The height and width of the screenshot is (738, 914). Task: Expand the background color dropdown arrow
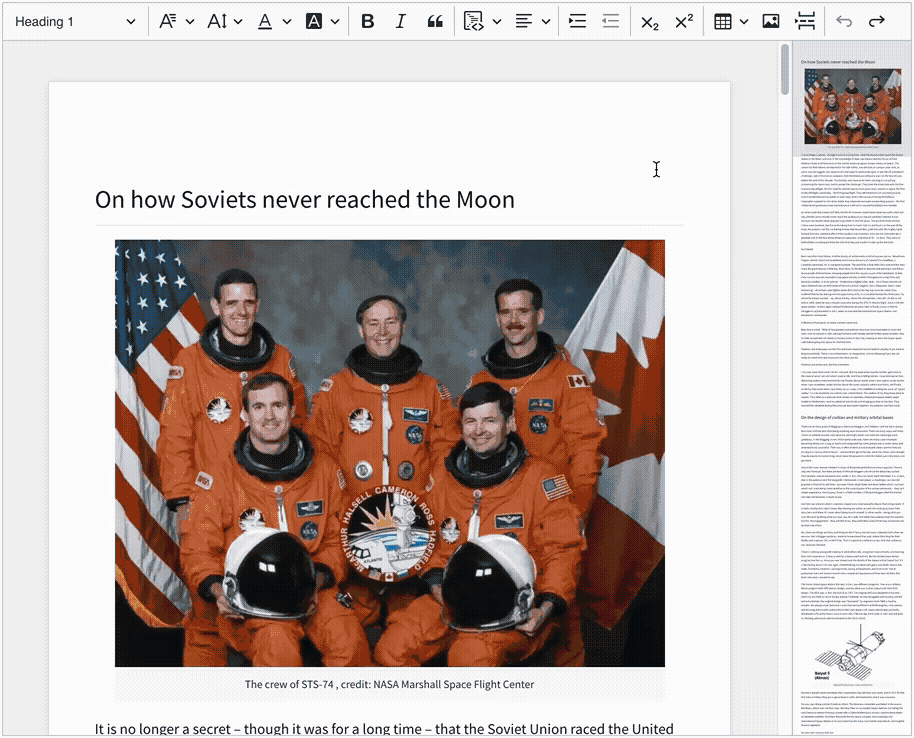pyautogui.click(x=335, y=22)
